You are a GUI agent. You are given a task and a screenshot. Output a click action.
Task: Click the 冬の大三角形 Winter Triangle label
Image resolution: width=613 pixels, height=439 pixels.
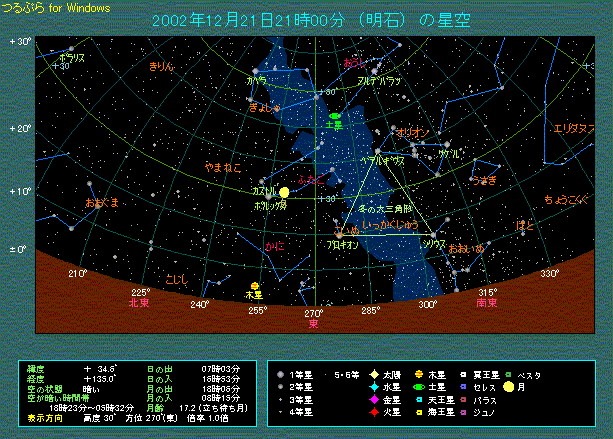[x=385, y=210]
